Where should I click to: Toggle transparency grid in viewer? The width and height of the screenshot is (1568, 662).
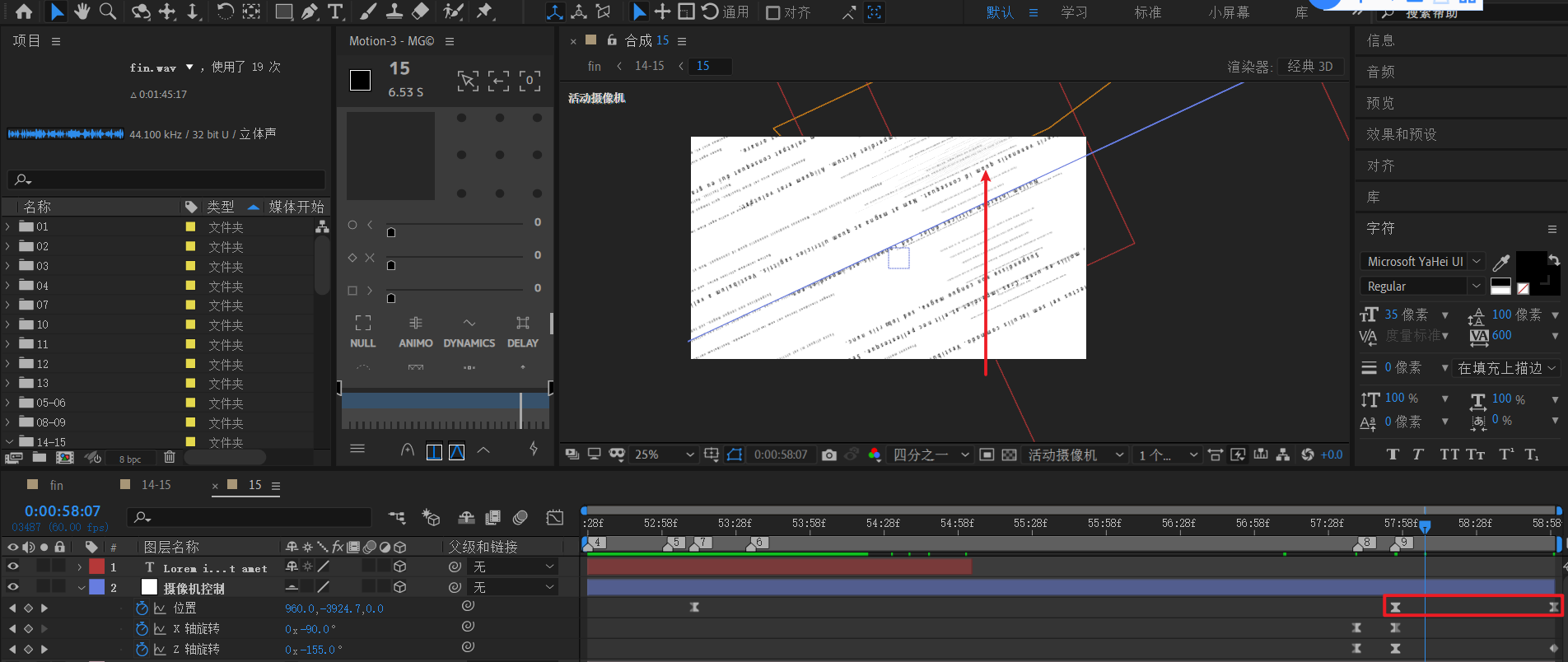click(x=1009, y=455)
